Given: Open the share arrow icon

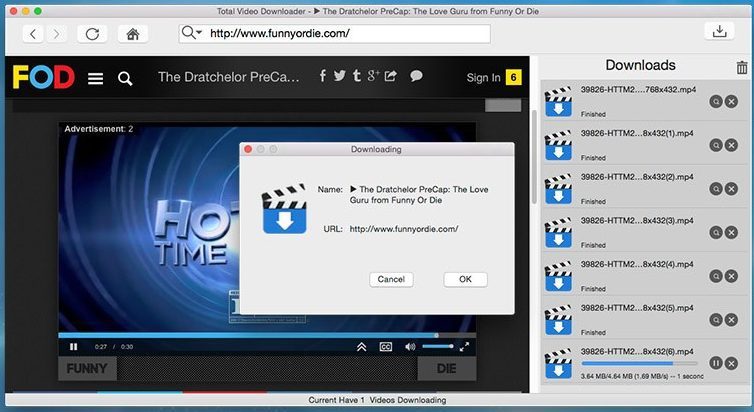Looking at the screenshot, I should (x=391, y=75).
